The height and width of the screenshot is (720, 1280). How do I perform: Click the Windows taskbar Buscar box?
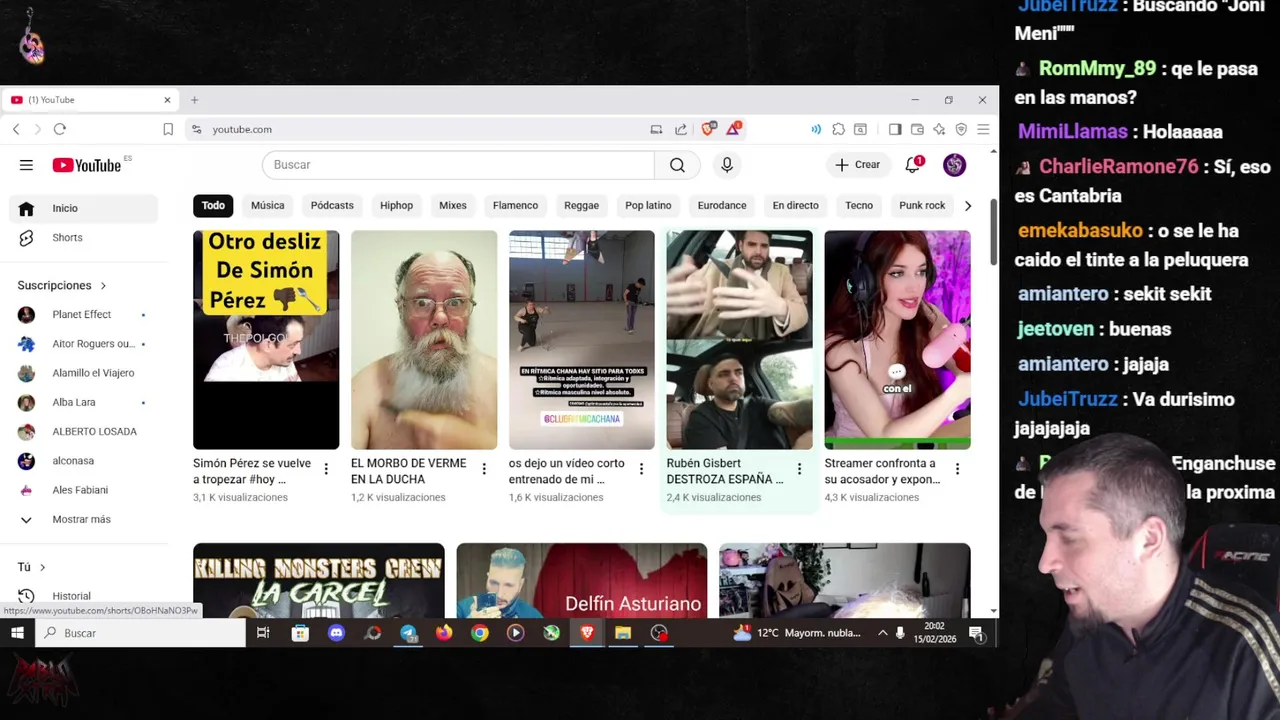tap(140, 633)
